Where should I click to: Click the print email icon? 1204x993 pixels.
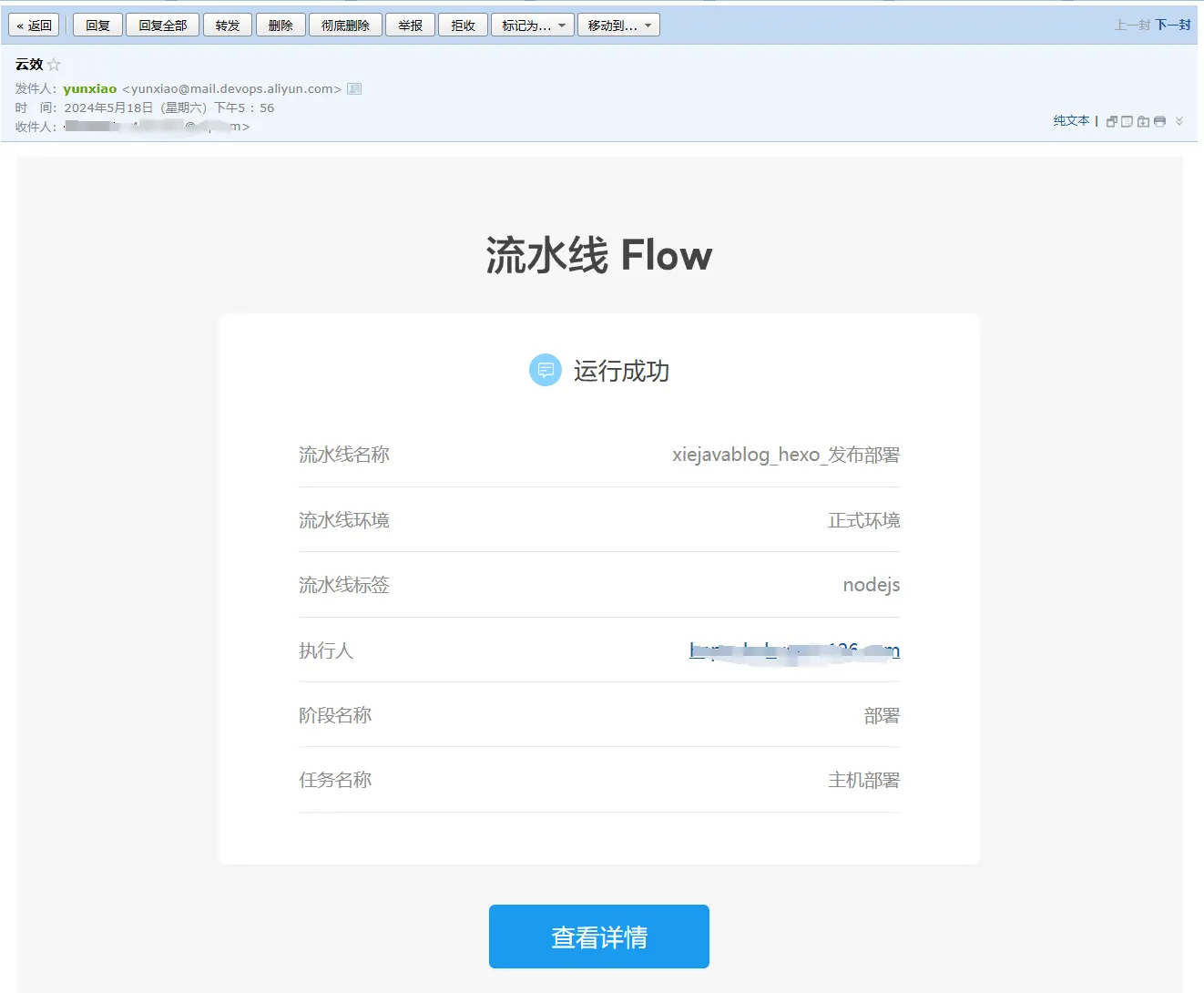(x=1159, y=121)
